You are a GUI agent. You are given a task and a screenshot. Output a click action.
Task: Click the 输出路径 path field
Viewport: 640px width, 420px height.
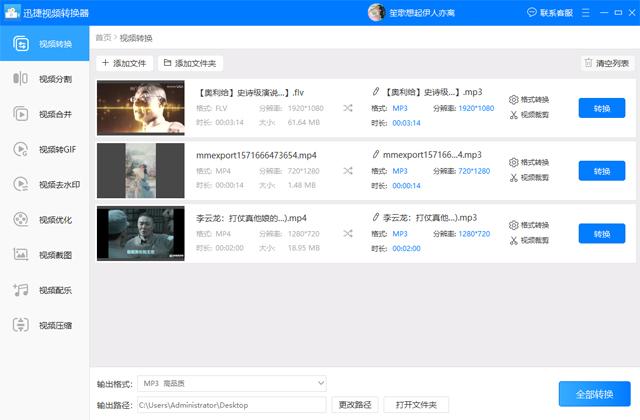[x=232, y=405]
